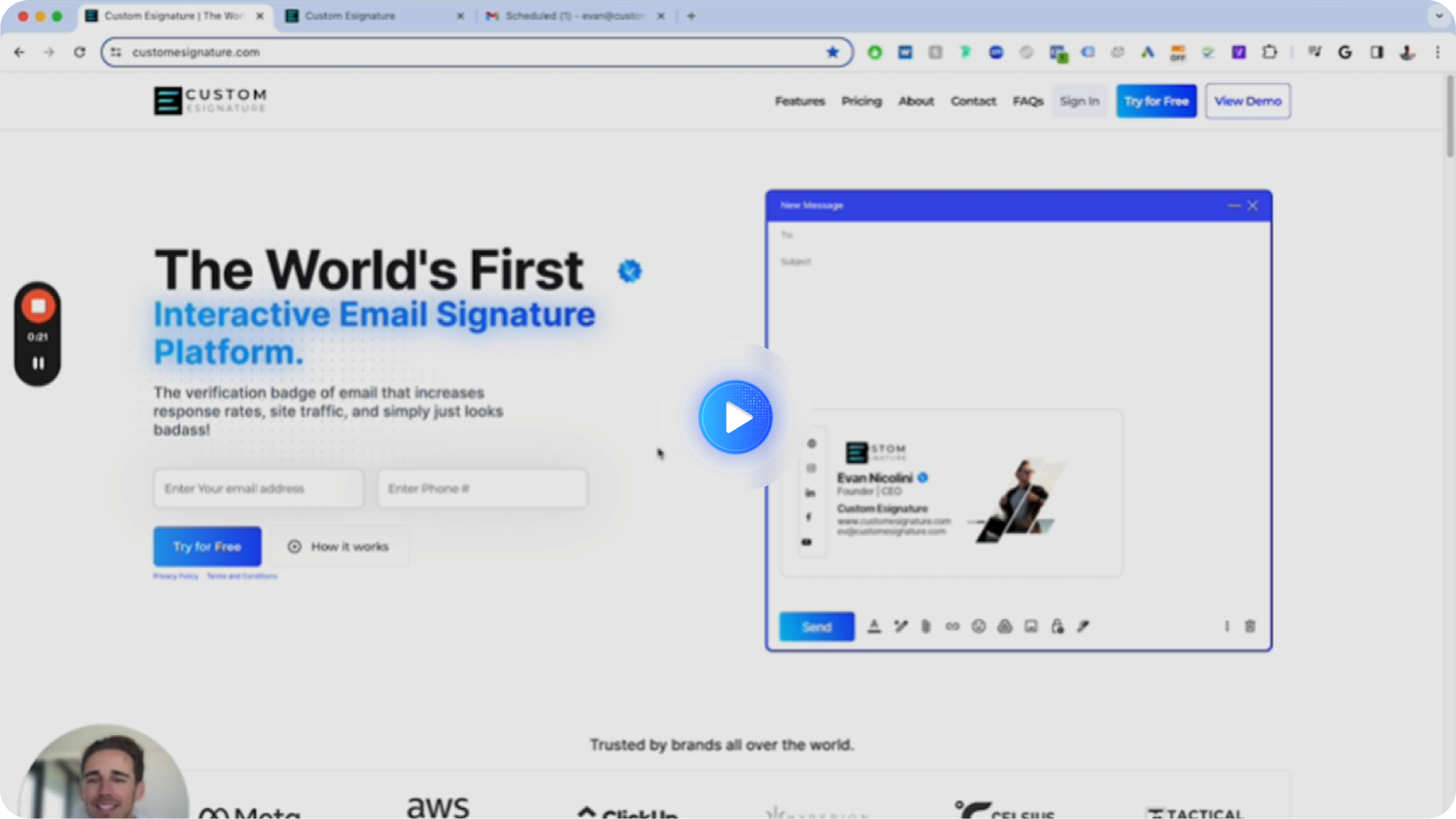Viewport: 1456px width, 819px height.
Task: Click the aws brand logo
Action: pyautogui.click(x=438, y=806)
